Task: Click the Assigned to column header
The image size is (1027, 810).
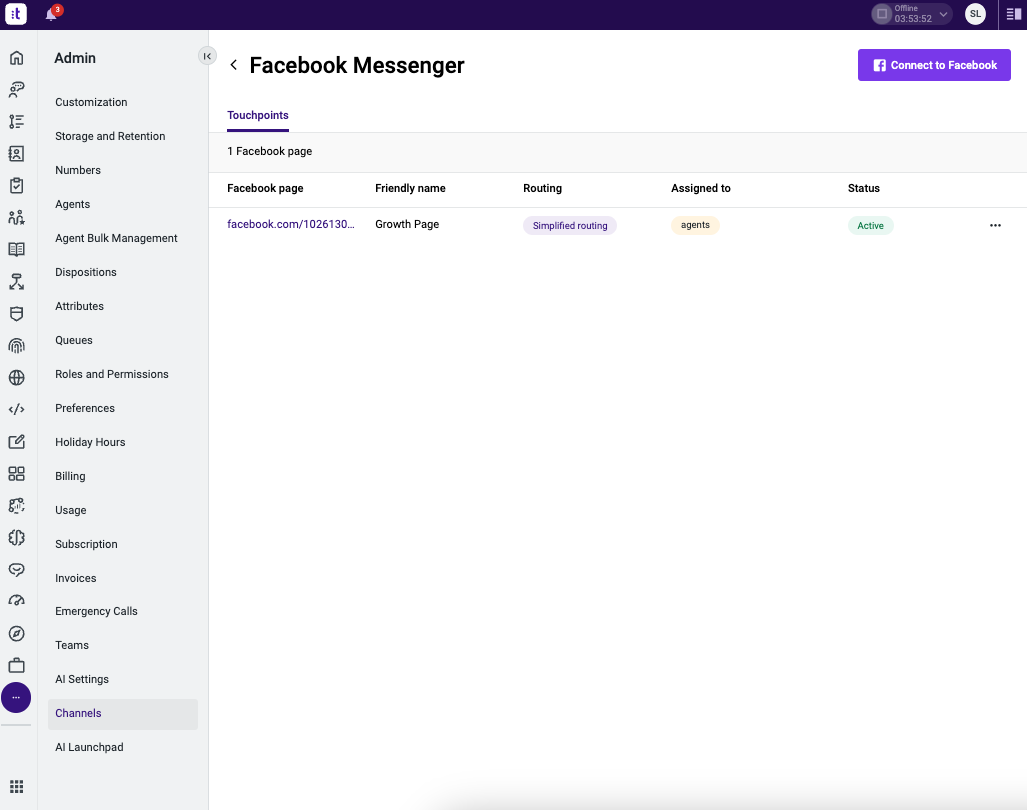Action: pos(701,189)
